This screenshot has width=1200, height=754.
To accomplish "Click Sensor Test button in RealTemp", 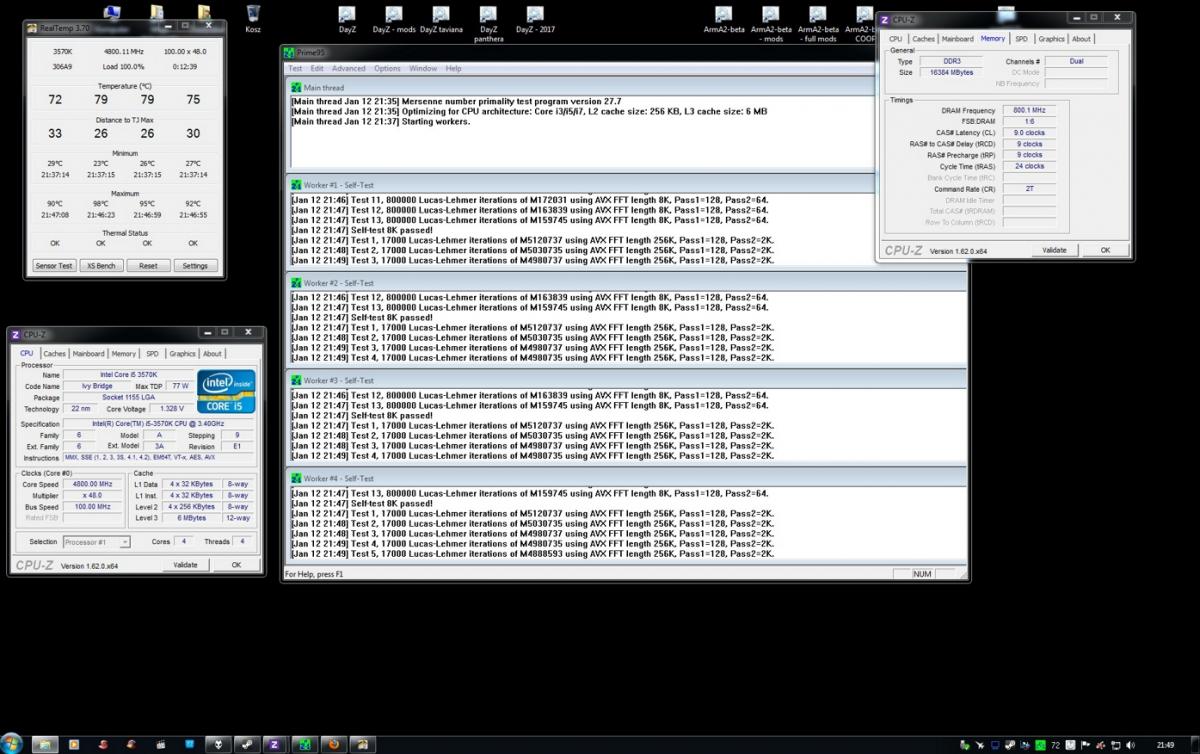I will point(54,266).
